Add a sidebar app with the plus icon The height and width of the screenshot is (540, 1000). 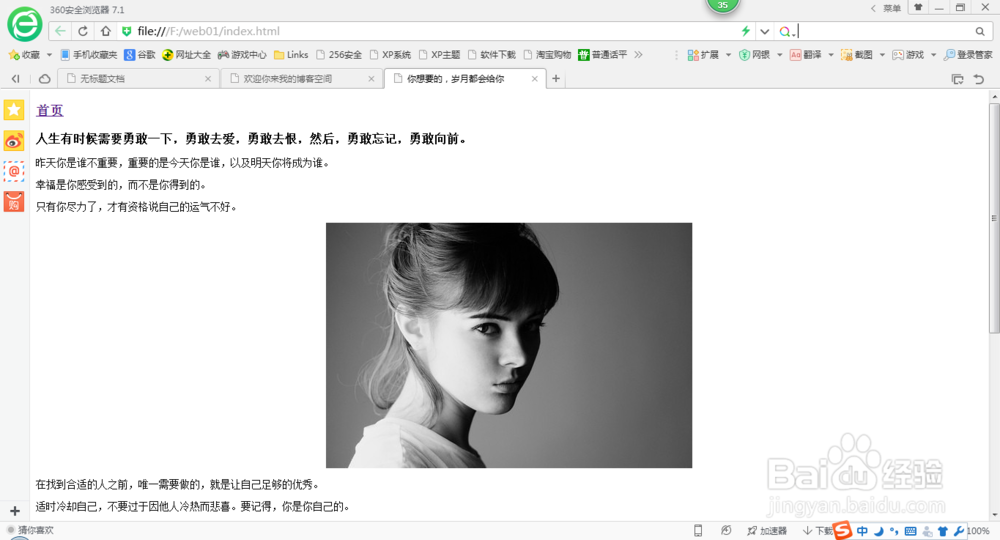click(15, 511)
